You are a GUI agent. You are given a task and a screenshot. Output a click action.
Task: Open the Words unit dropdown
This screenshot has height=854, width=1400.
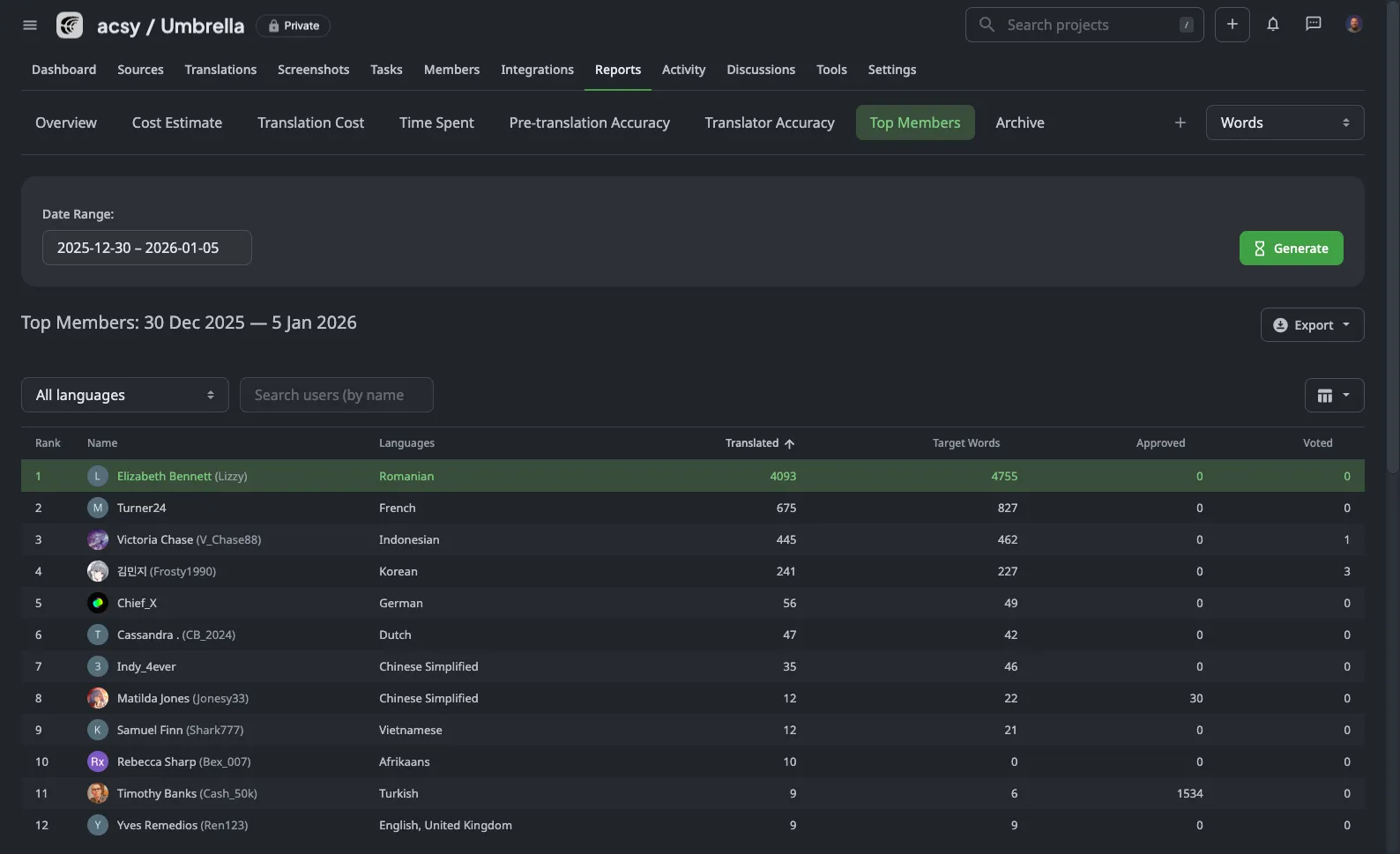pyautogui.click(x=1284, y=123)
